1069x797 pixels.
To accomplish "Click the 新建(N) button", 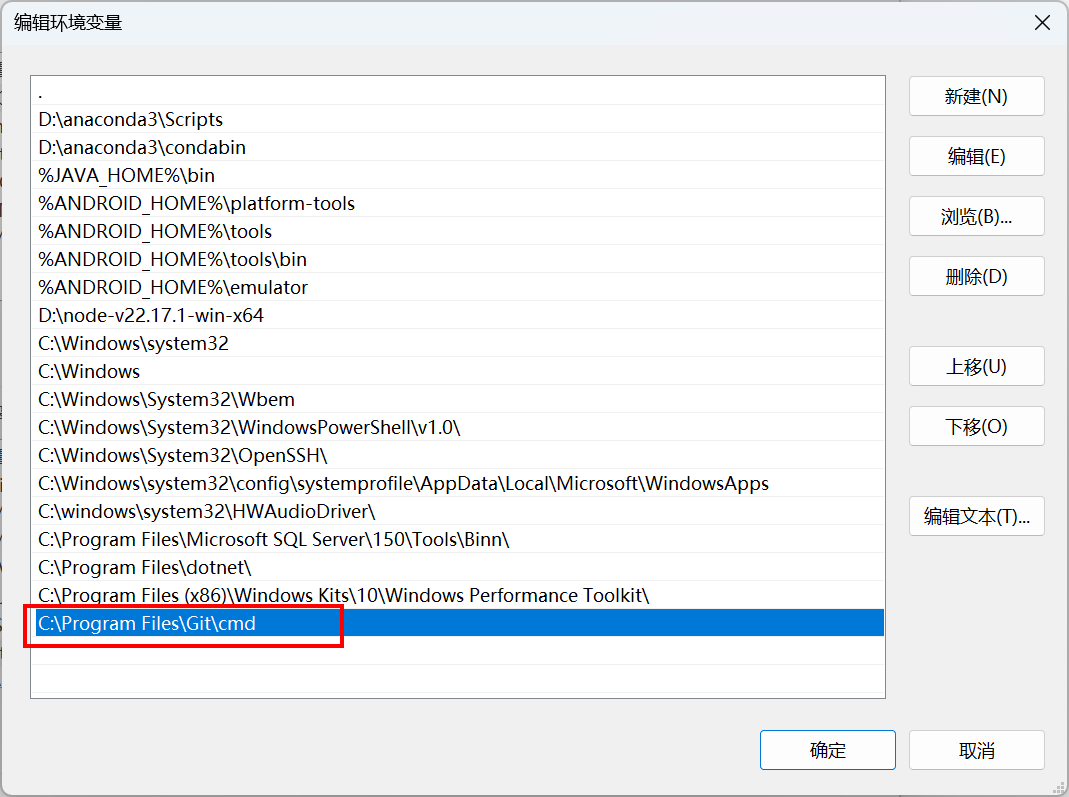I will pyautogui.click(x=976, y=96).
